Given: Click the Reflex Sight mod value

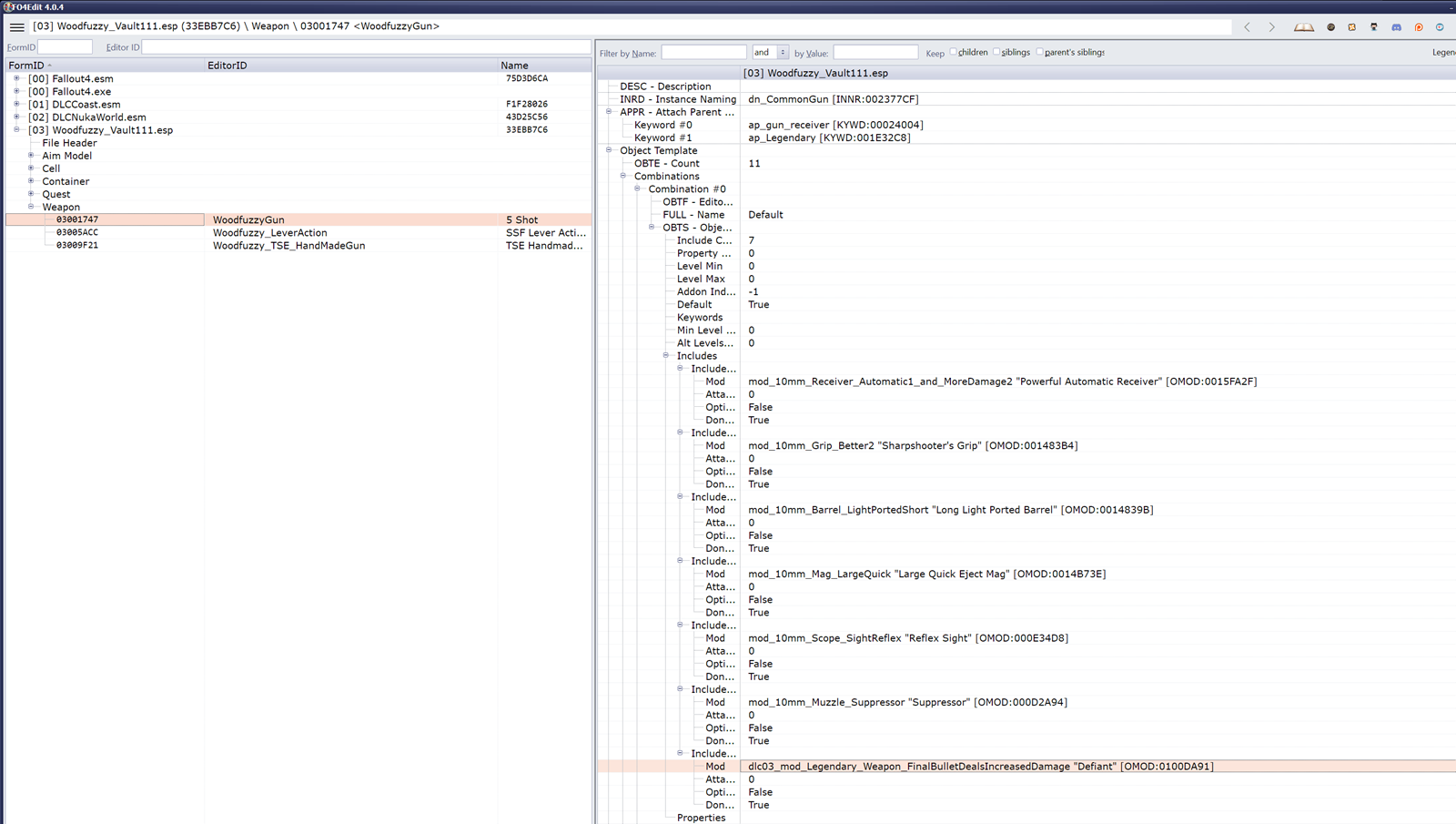Looking at the screenshot, I should (x=908, y=638).
